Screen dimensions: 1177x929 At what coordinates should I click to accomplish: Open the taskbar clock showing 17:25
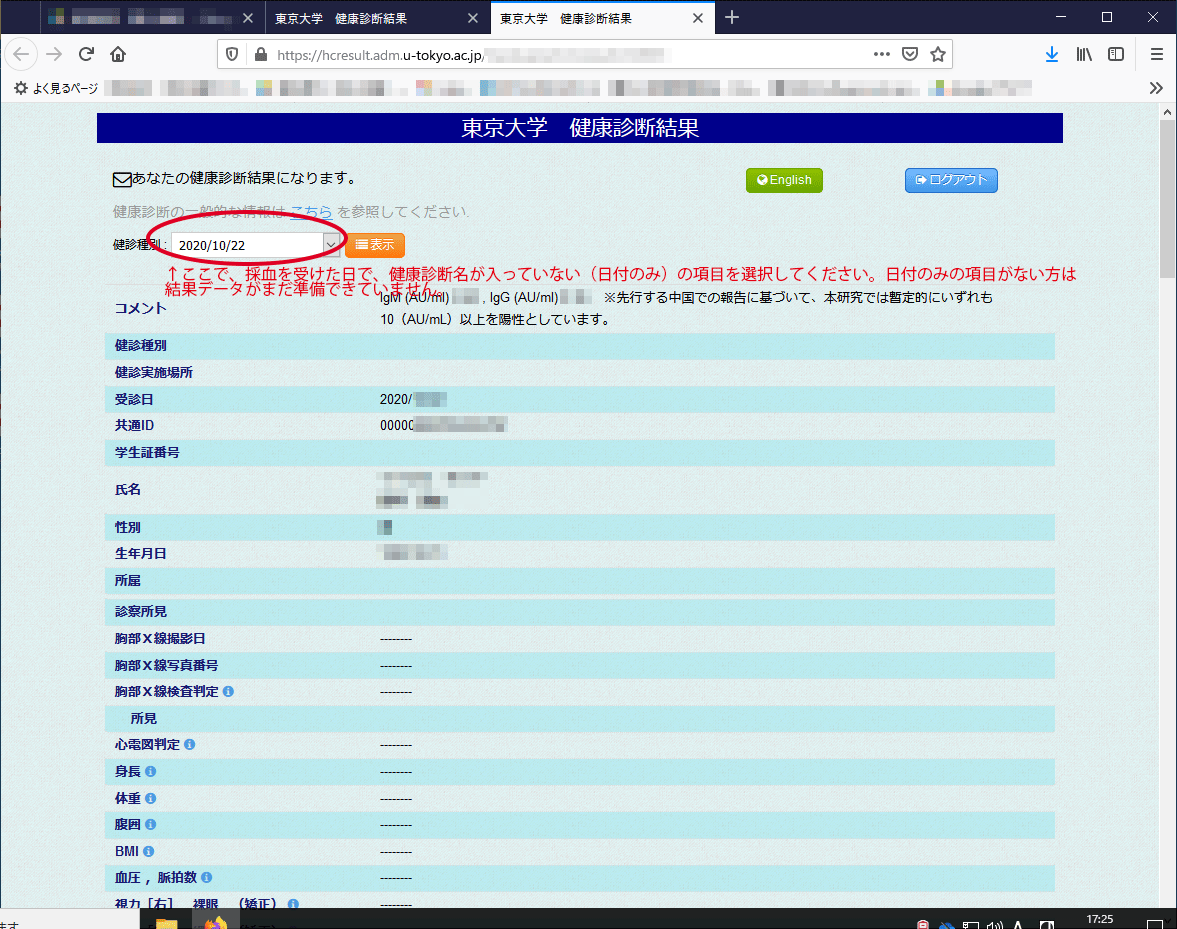(1100, 919)
